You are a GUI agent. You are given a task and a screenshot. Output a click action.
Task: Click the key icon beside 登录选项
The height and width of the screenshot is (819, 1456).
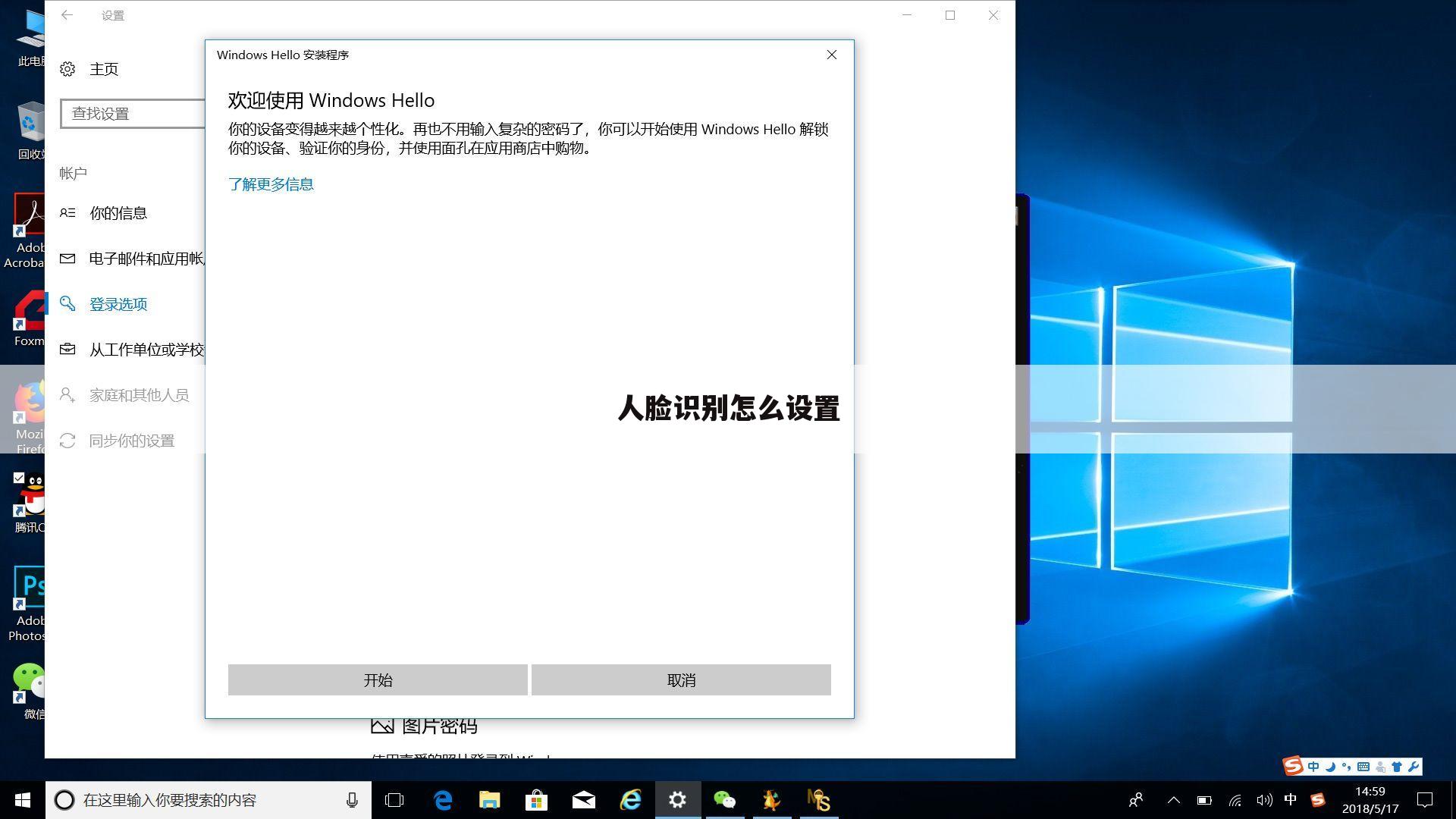(x=67, y=304)
